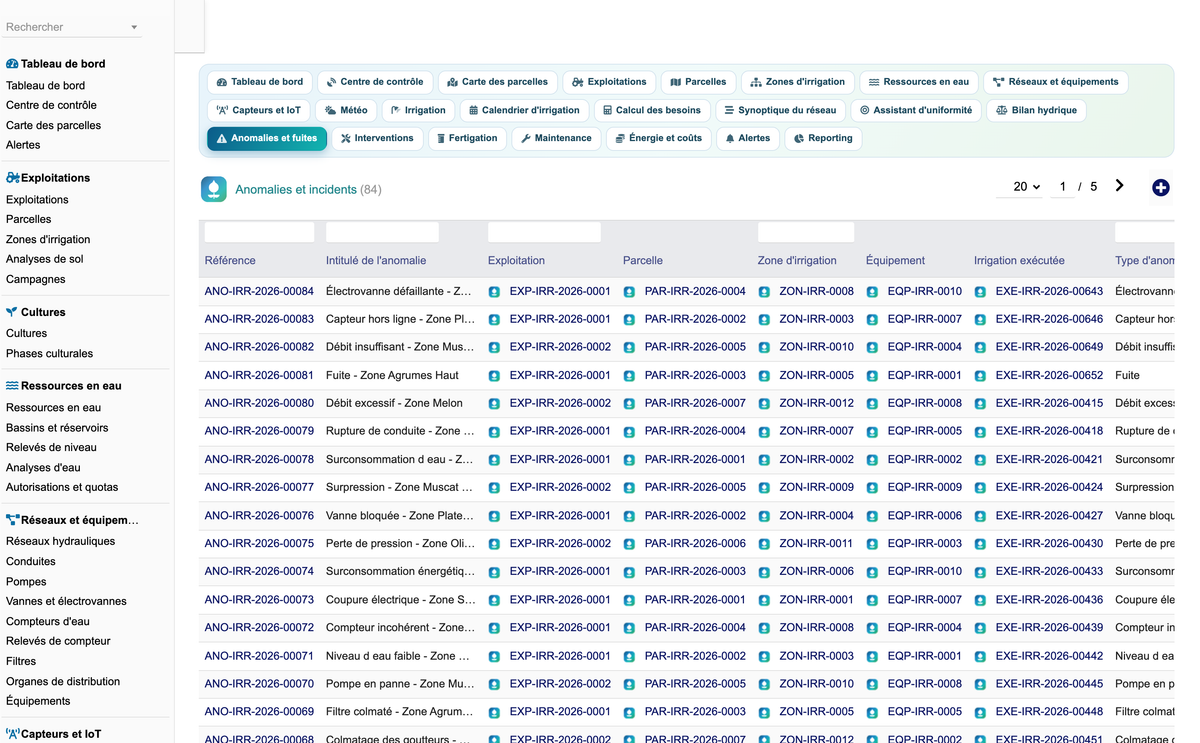Viewport: 1200px width, 743px height.
Task: Click the icon beside PAR-IRR-2026-0001 in row ANO-IRR-2026-00078
Action: (x=629, y=460)
